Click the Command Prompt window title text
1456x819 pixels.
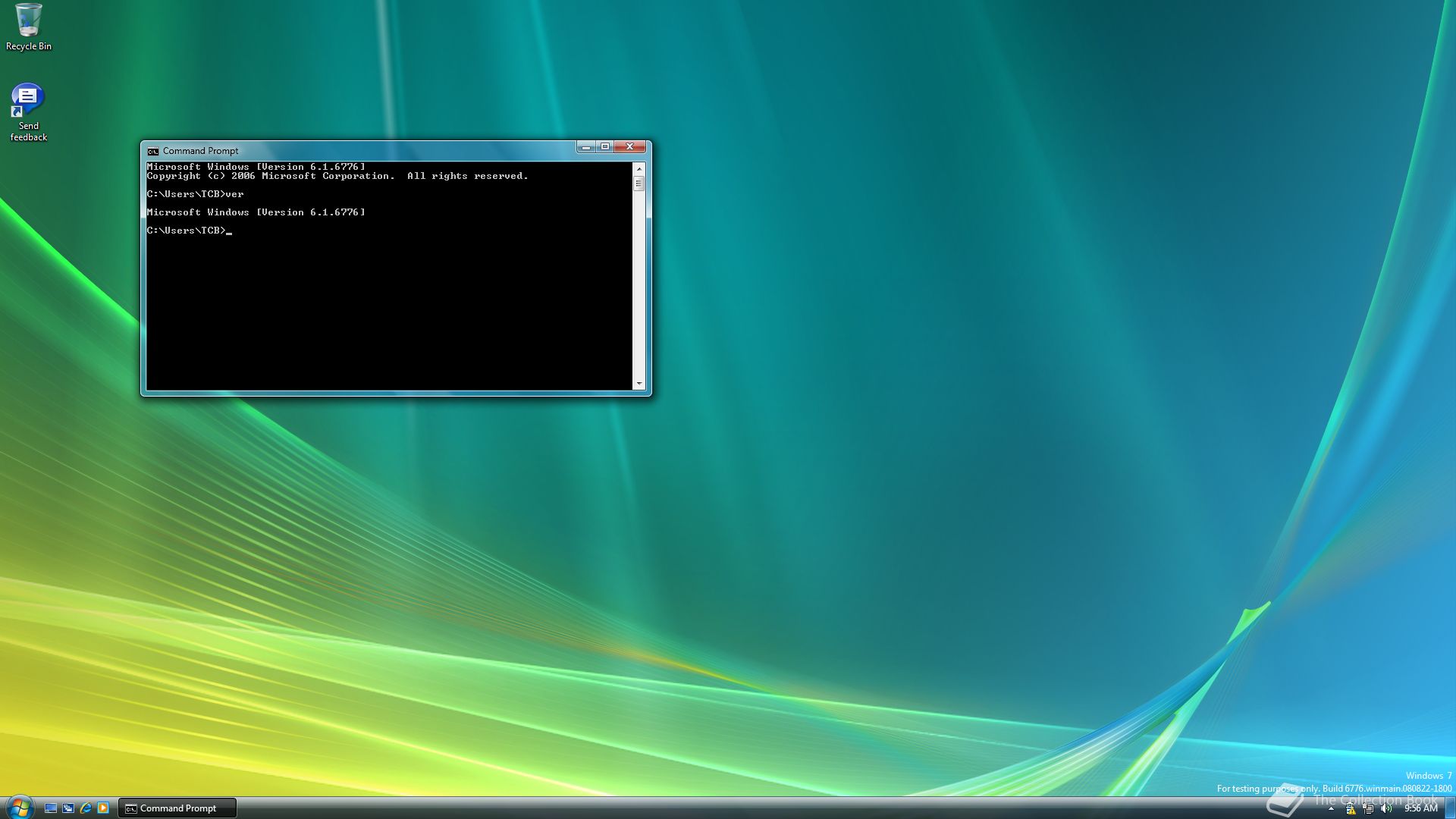pos(200,151)
